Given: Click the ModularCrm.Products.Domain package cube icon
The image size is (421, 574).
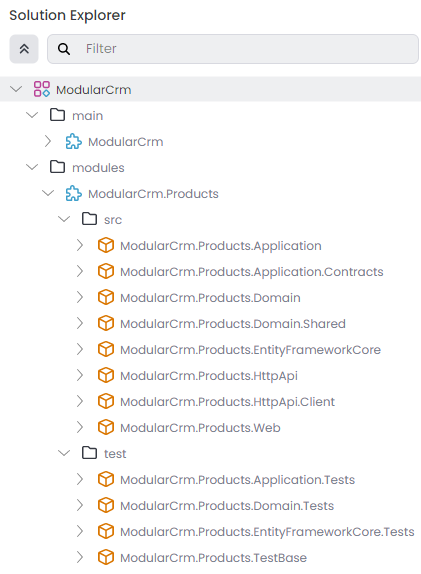Looking at the screenshot, I should pyautogui.click(x=106, y=297).
